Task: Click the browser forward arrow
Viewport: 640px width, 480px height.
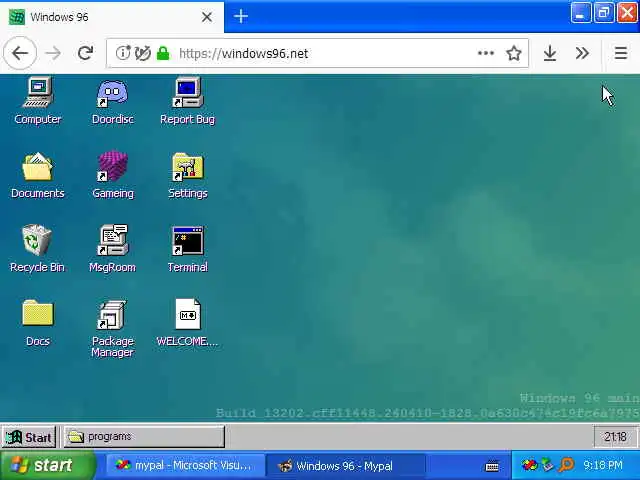Action: tap(53, 53)
